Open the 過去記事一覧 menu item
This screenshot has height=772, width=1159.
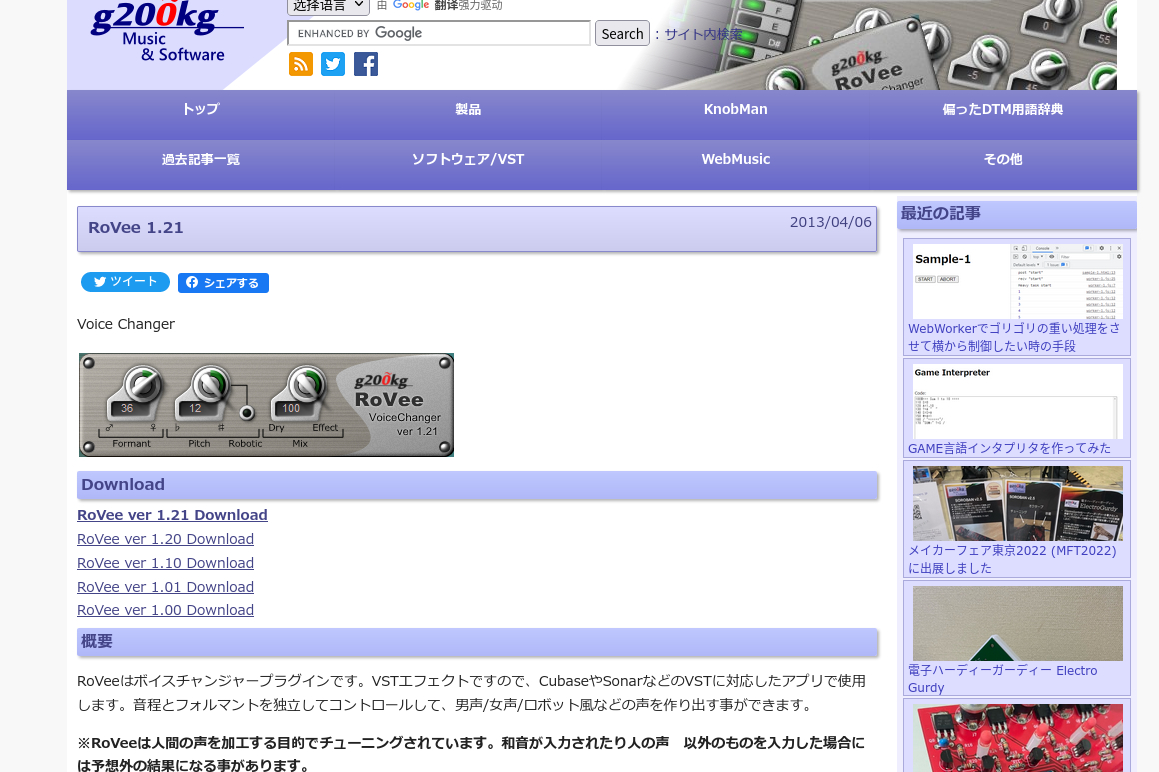(201, 159)
